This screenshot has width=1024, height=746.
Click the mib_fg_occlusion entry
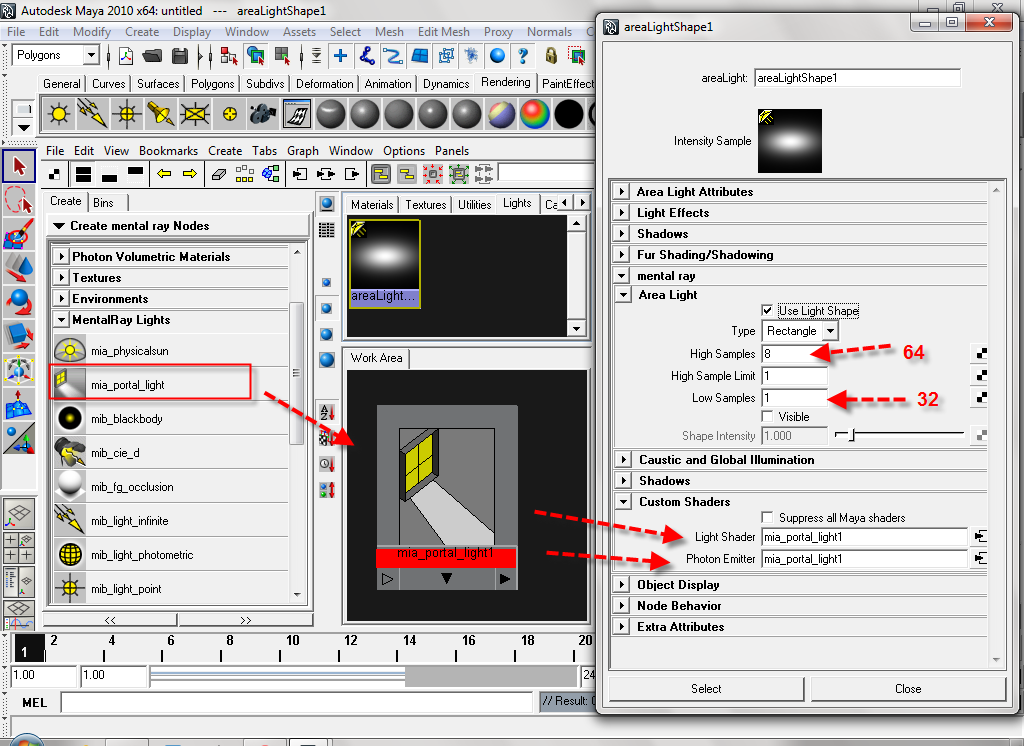point(170,487)
